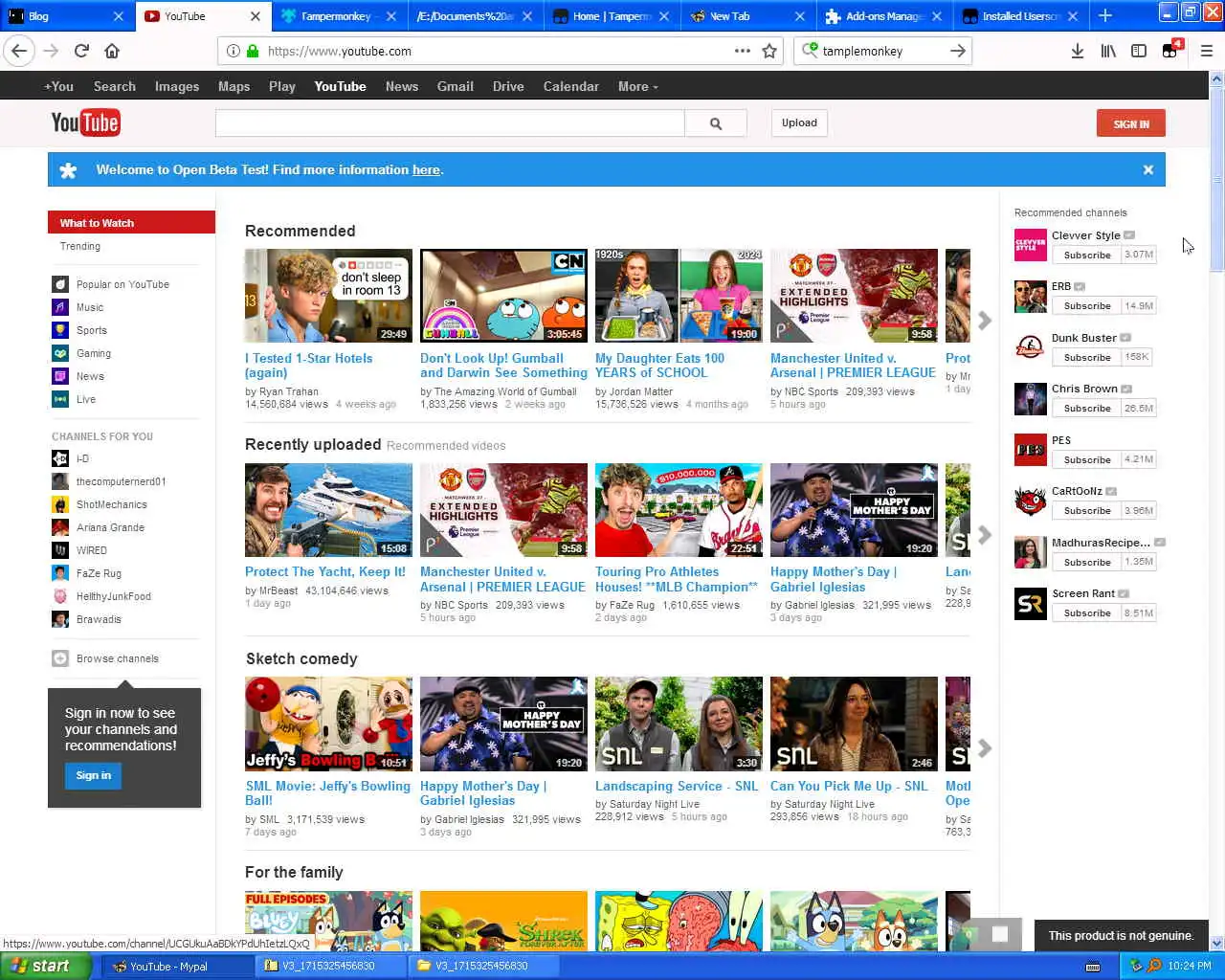Open Ariana Grande channel link
Viewport: 1225px width, 980px height.
tap(110, 527)
